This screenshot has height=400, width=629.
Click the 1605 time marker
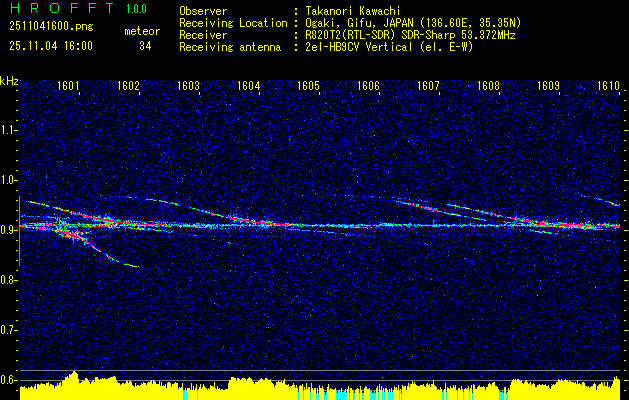(308, 85)
